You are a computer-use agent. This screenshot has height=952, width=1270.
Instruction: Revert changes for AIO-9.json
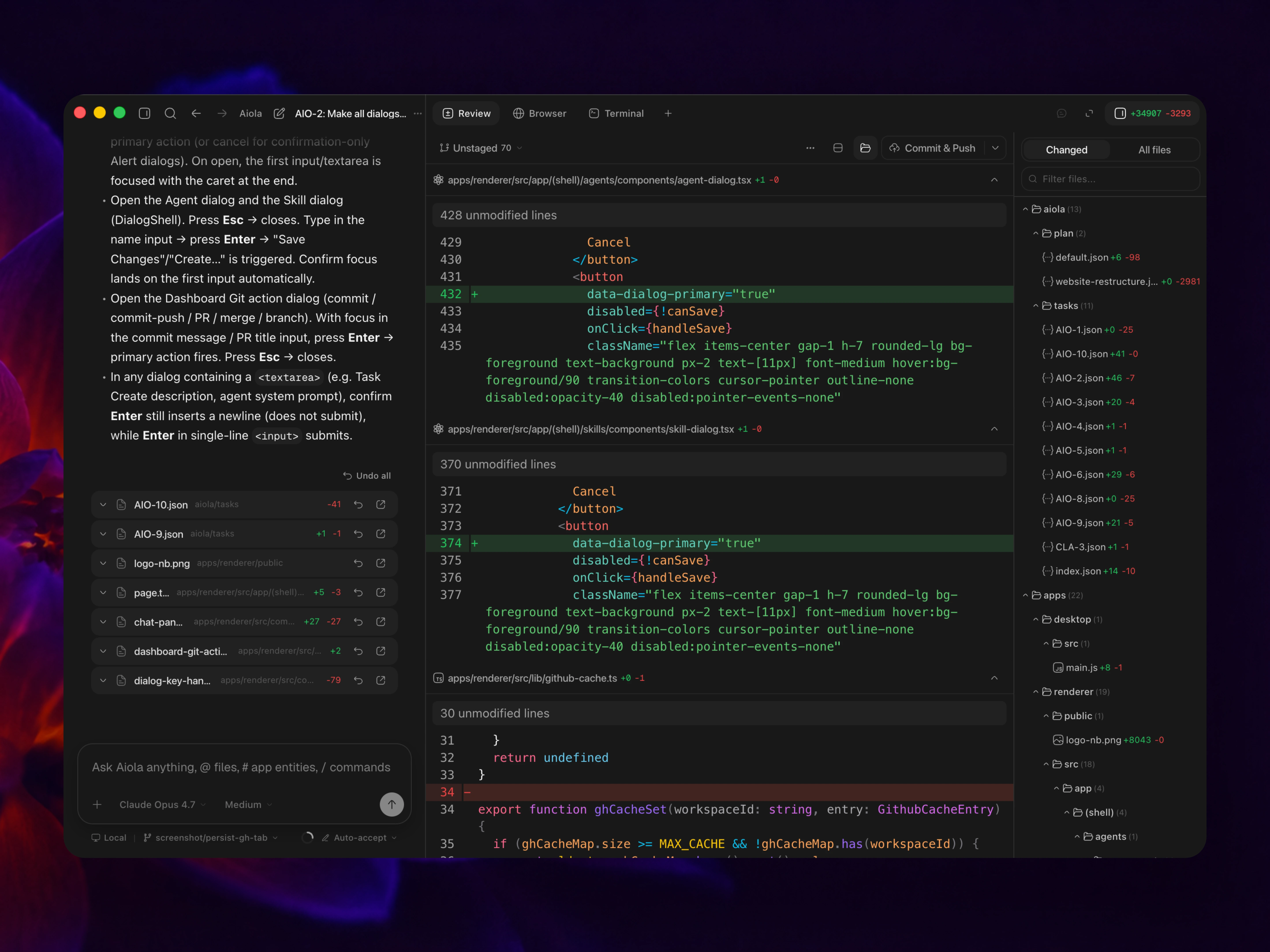(x=358, y=534)
